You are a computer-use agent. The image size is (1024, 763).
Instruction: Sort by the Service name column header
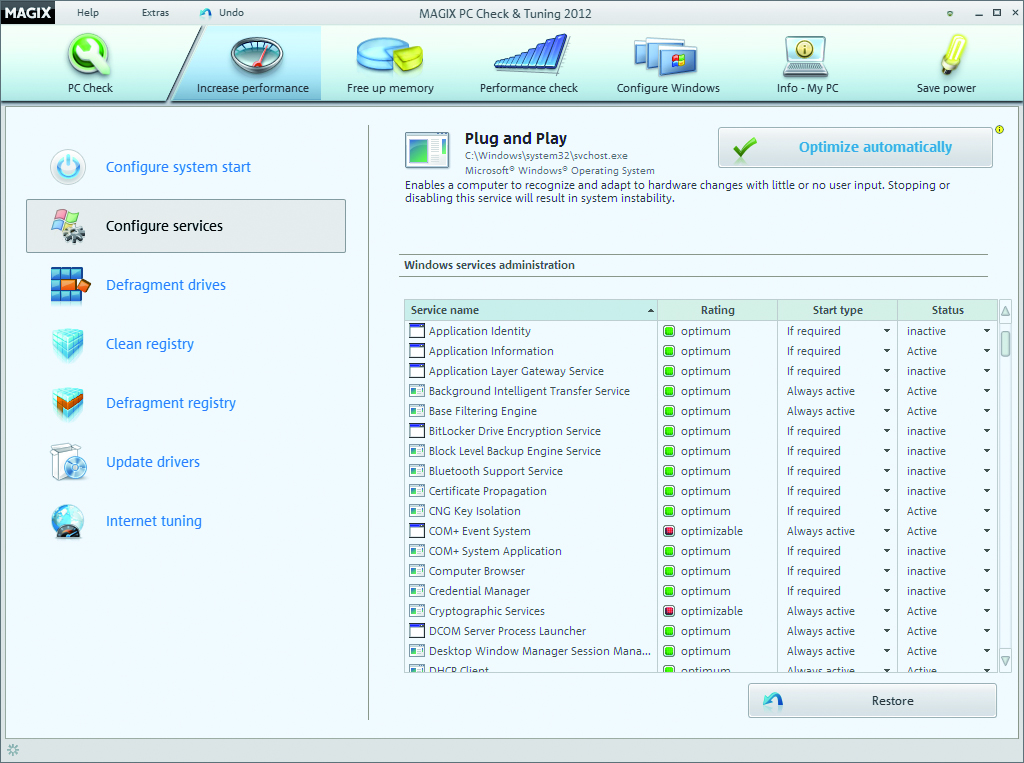(x=531, y=310)
